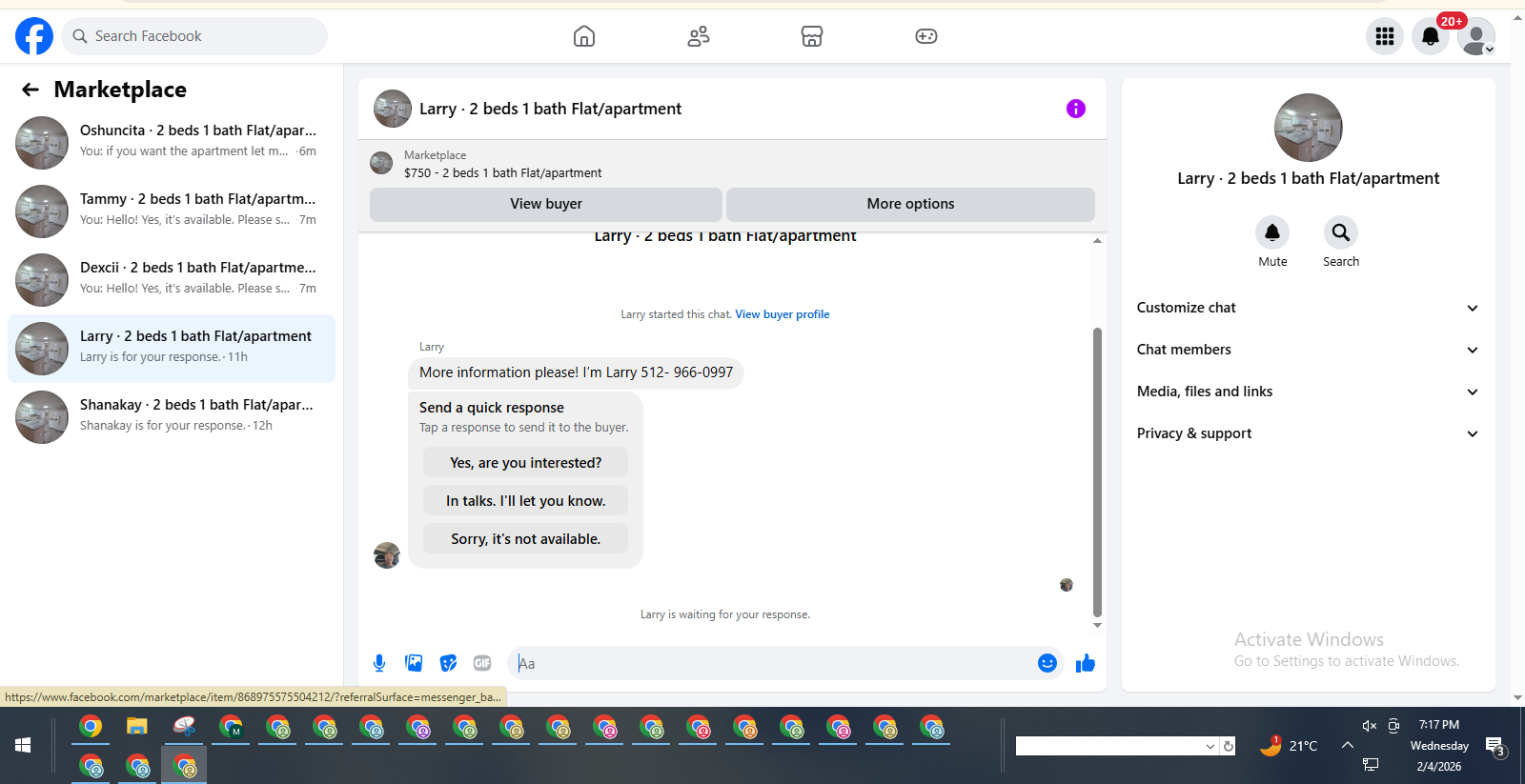
Task: Open the Windows Start button
Action: (23, 746)
